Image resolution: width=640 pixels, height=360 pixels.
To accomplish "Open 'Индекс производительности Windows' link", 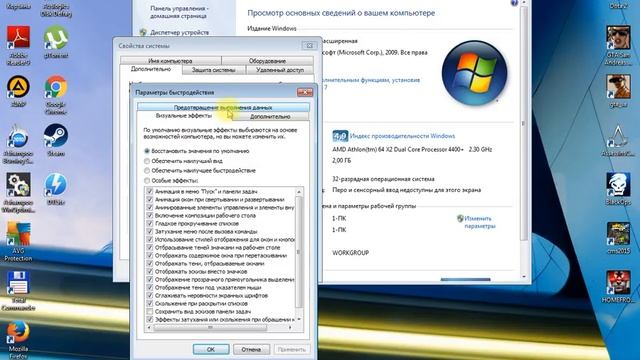I will coord(402,136).
